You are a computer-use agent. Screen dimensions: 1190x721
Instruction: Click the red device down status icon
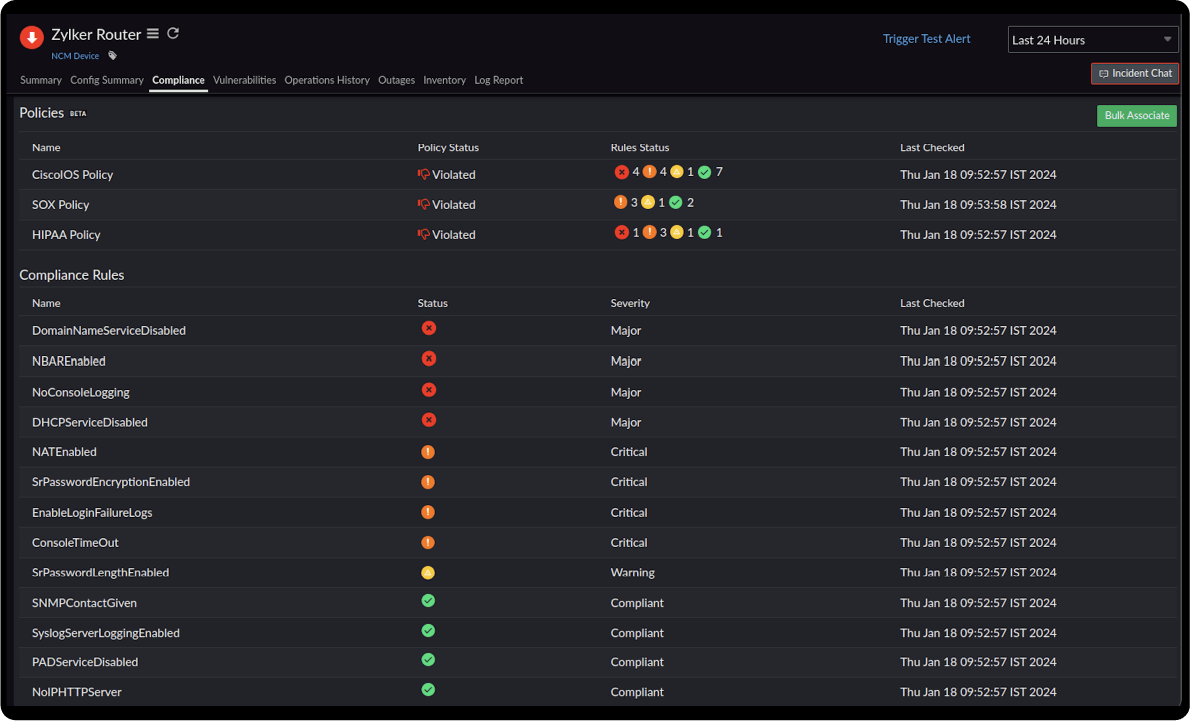[31, 38]
